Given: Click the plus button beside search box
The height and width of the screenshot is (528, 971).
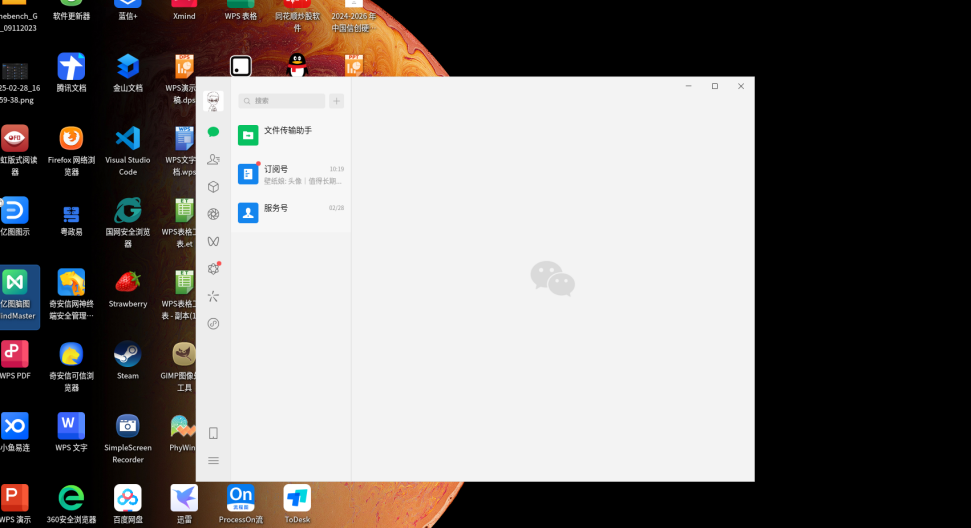Looking at the screenshot, I should (337, 101).
